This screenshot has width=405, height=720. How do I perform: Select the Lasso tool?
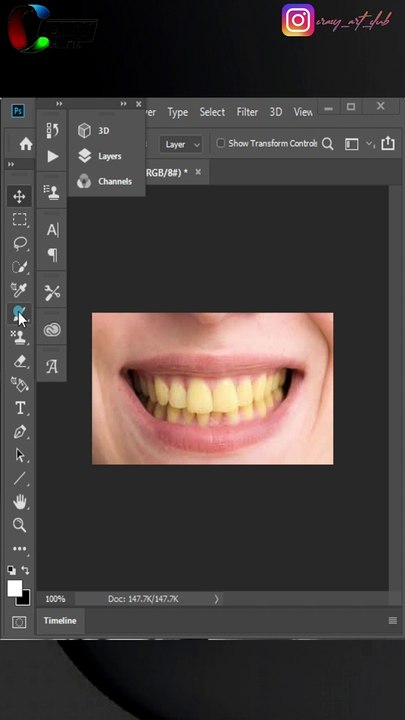pyautogui.click(x=19, y=243)
